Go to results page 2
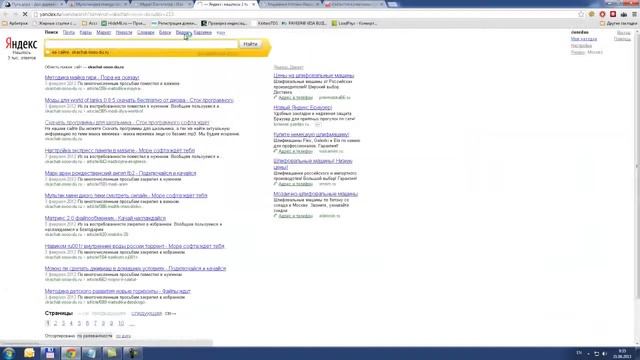The width and height of the screenshot is (640, 360). pos(56,323)
